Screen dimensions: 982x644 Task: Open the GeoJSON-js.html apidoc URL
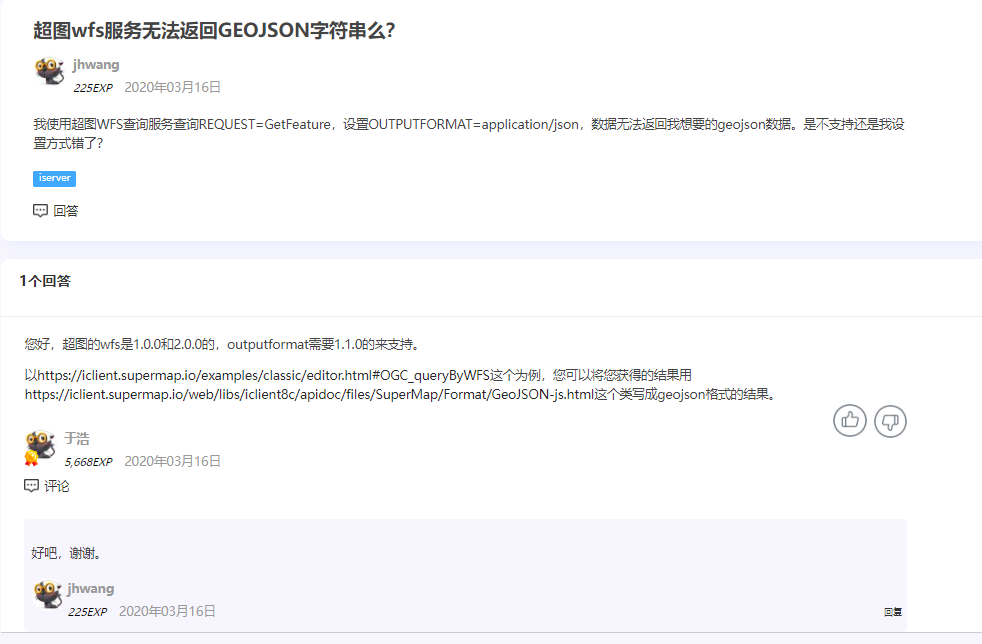309,394
